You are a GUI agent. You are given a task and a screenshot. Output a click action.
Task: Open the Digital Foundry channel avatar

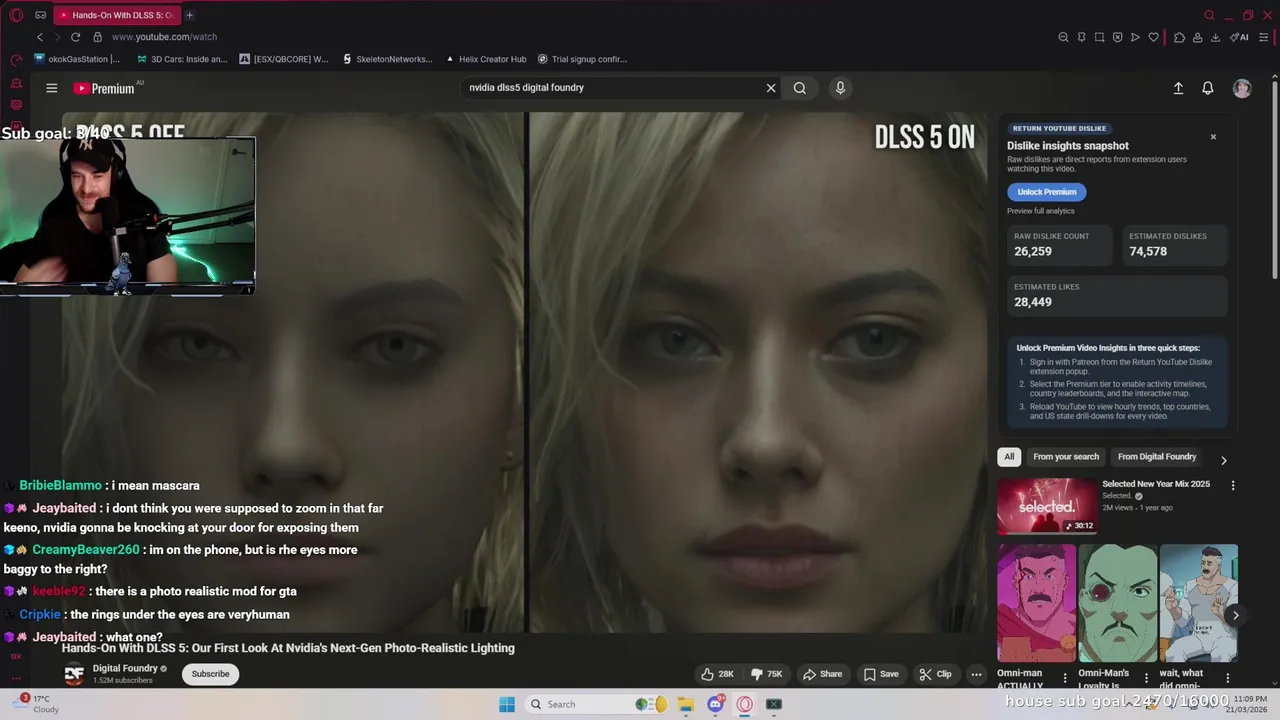tap(74, 674)
